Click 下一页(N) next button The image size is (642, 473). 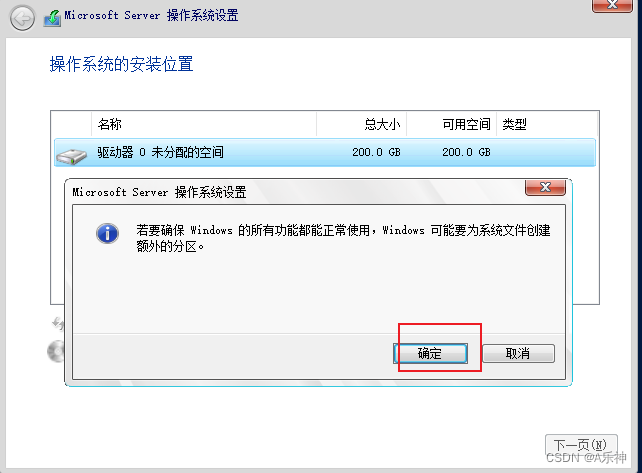point(581,445)
